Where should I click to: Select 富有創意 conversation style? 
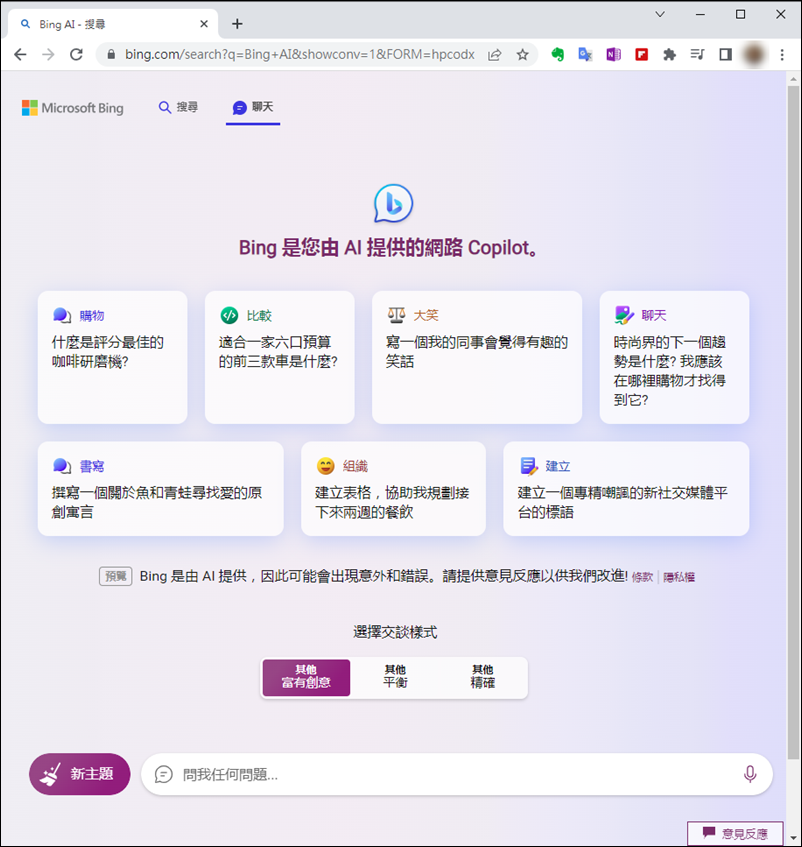[306, 677]
